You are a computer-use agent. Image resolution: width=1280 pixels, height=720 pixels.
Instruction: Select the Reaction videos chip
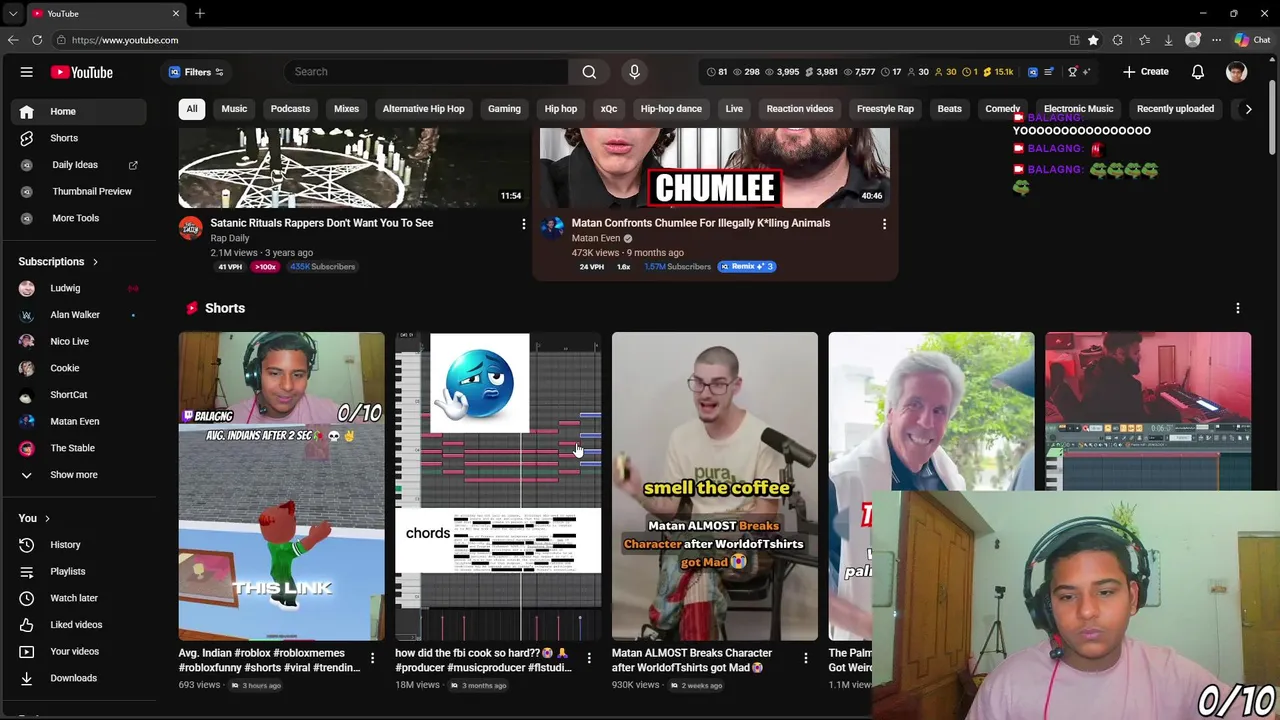click(800, 109)
